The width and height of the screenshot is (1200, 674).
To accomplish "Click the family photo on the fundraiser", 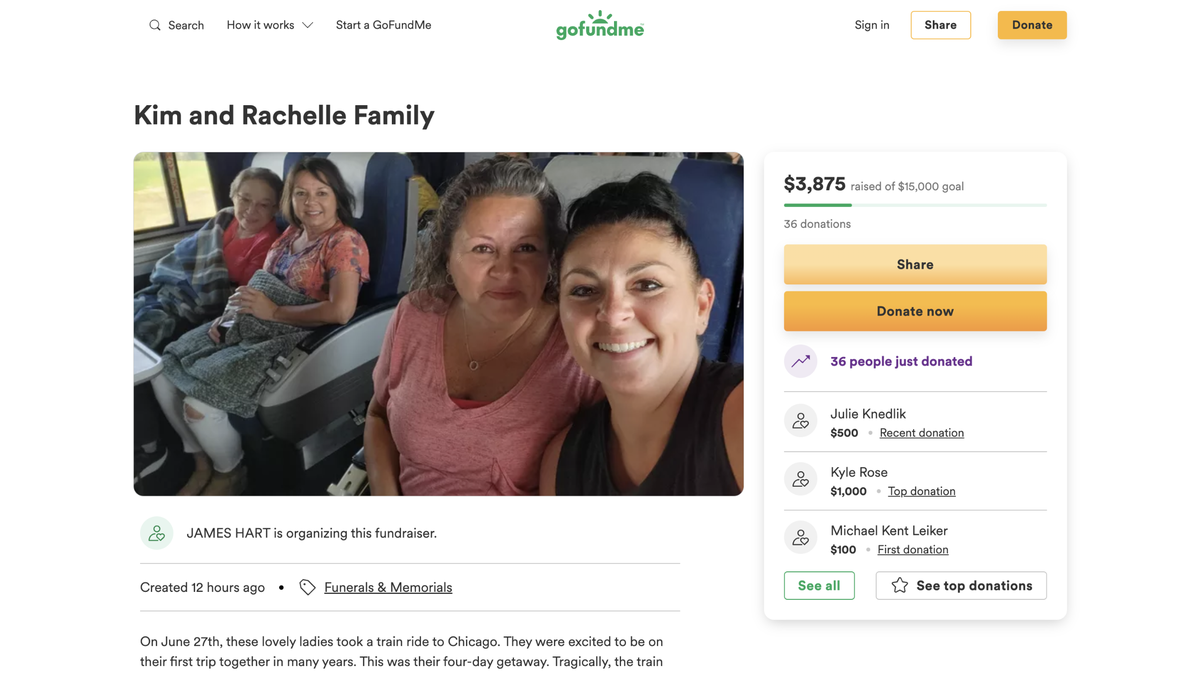I will pyautogui.click(x=438, y=324).
